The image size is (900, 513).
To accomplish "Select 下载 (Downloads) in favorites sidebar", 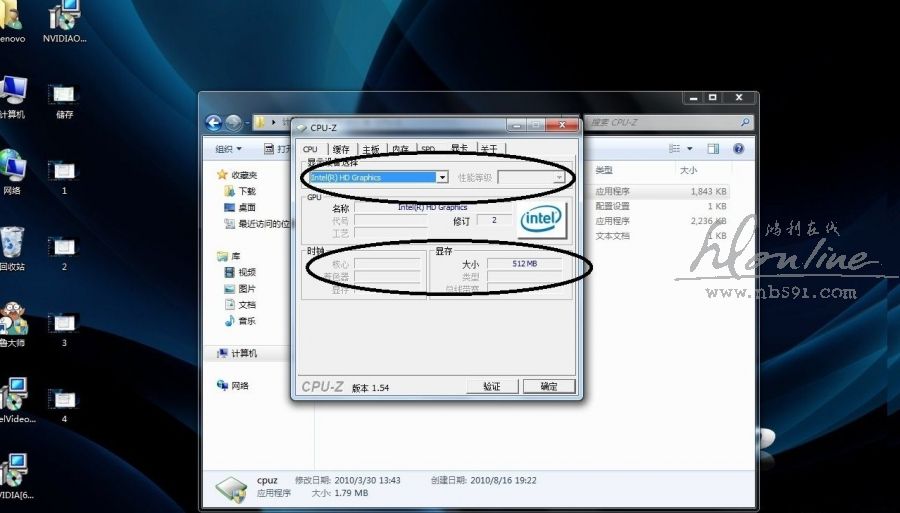I will pyautogui.click(x=246, y=191).
